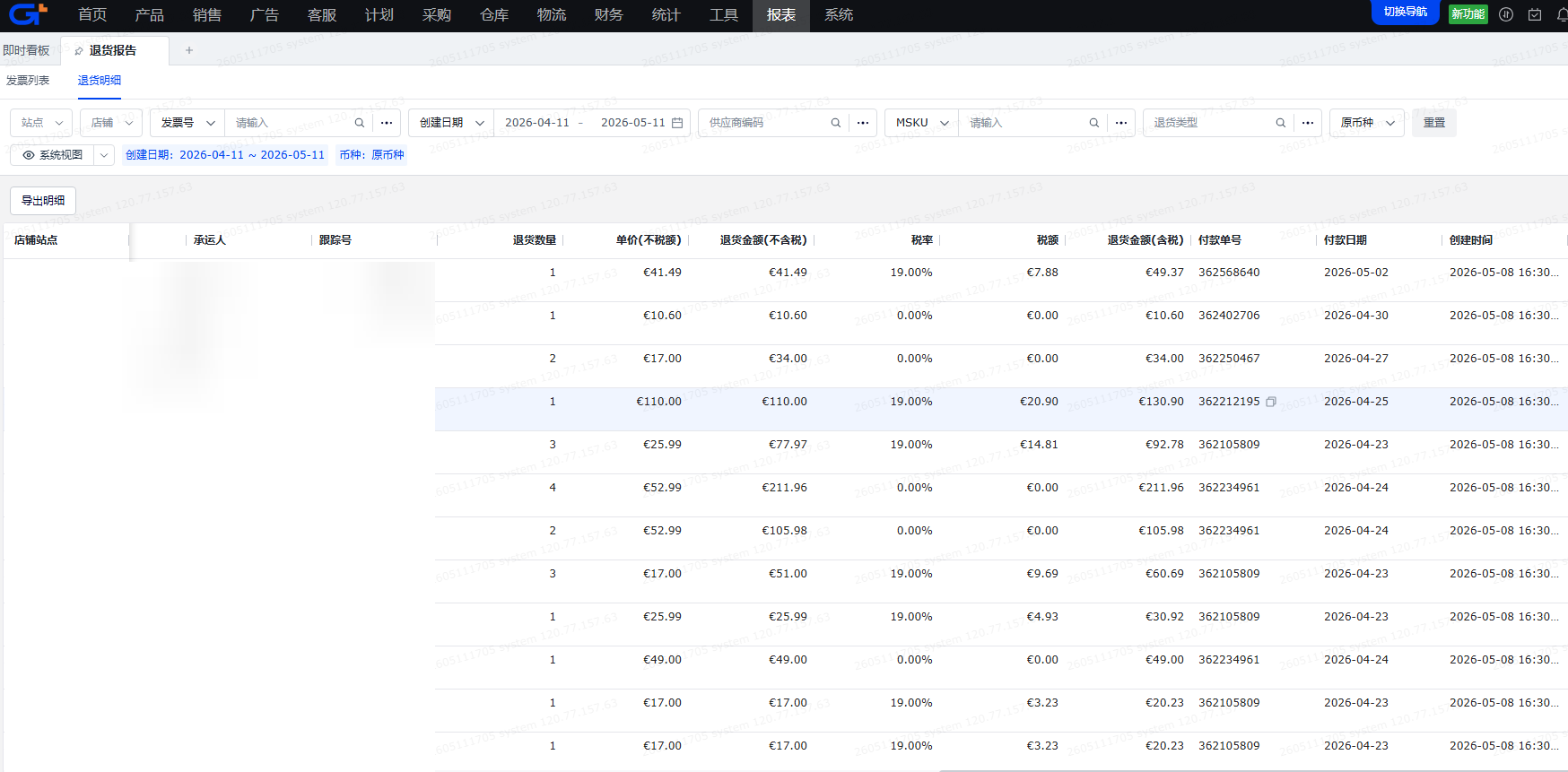
Task: Open the MSKU field type dropdown
Action: coord(921,123)
